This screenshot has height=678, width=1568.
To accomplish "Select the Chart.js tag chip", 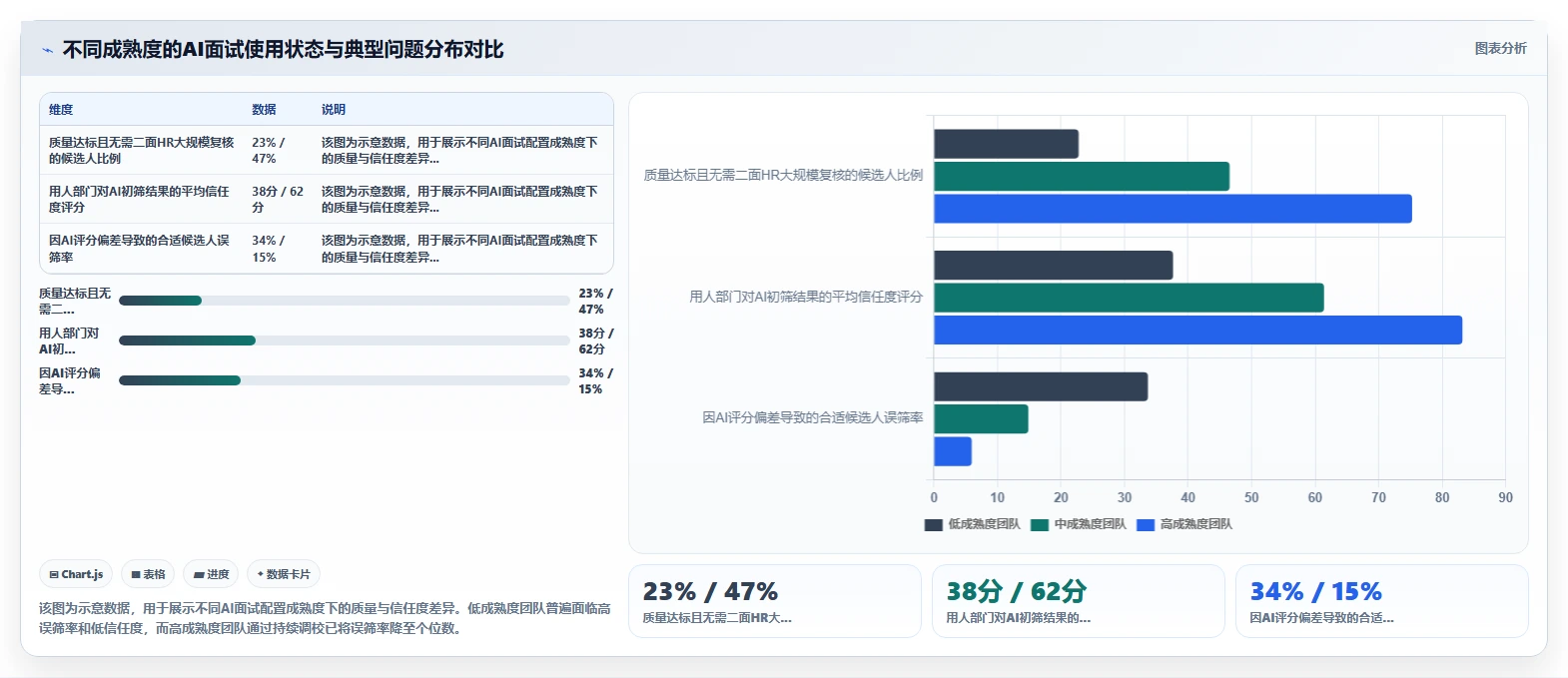I will tap(76, 574).
